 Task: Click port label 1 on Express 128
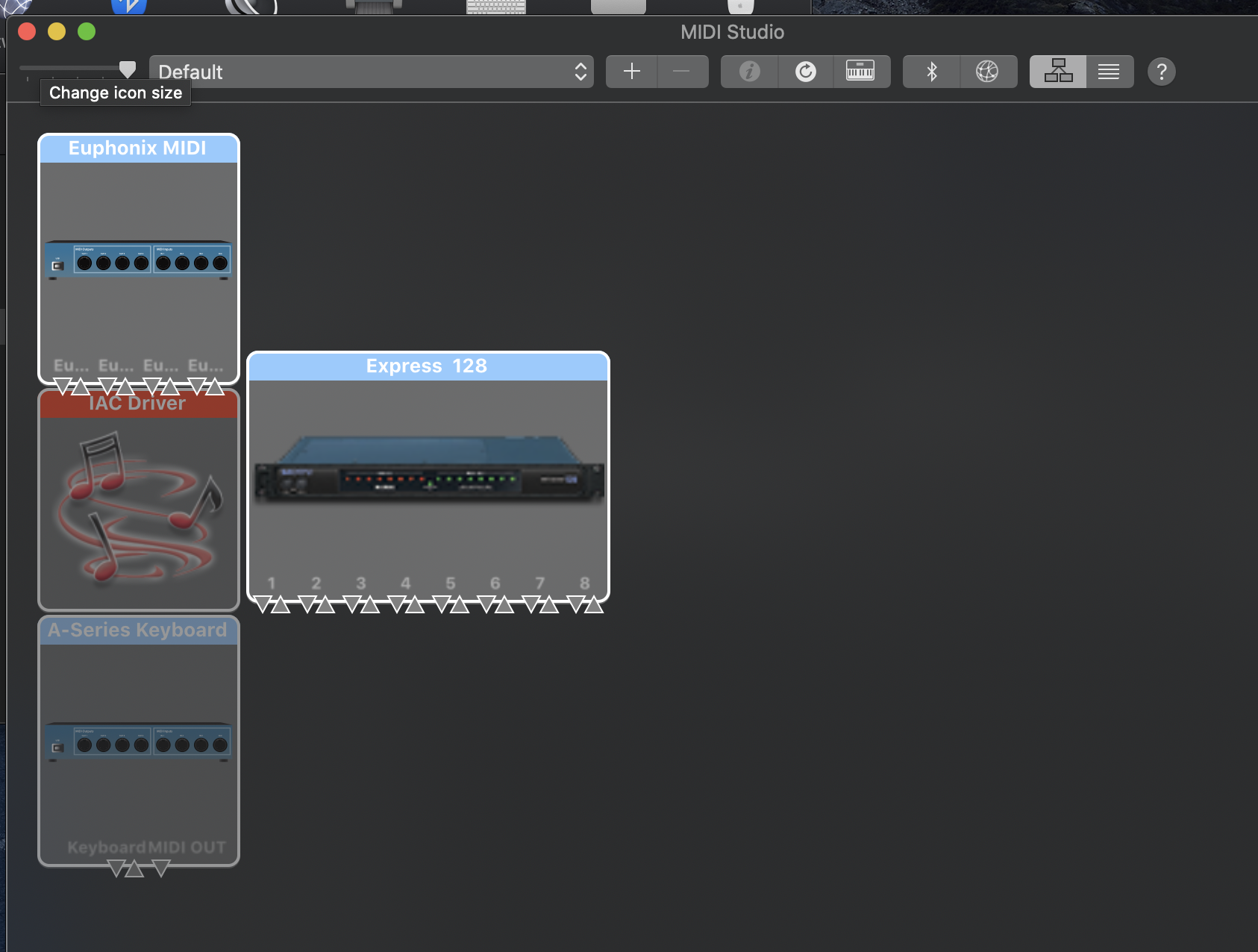click(x=272, y=583)
